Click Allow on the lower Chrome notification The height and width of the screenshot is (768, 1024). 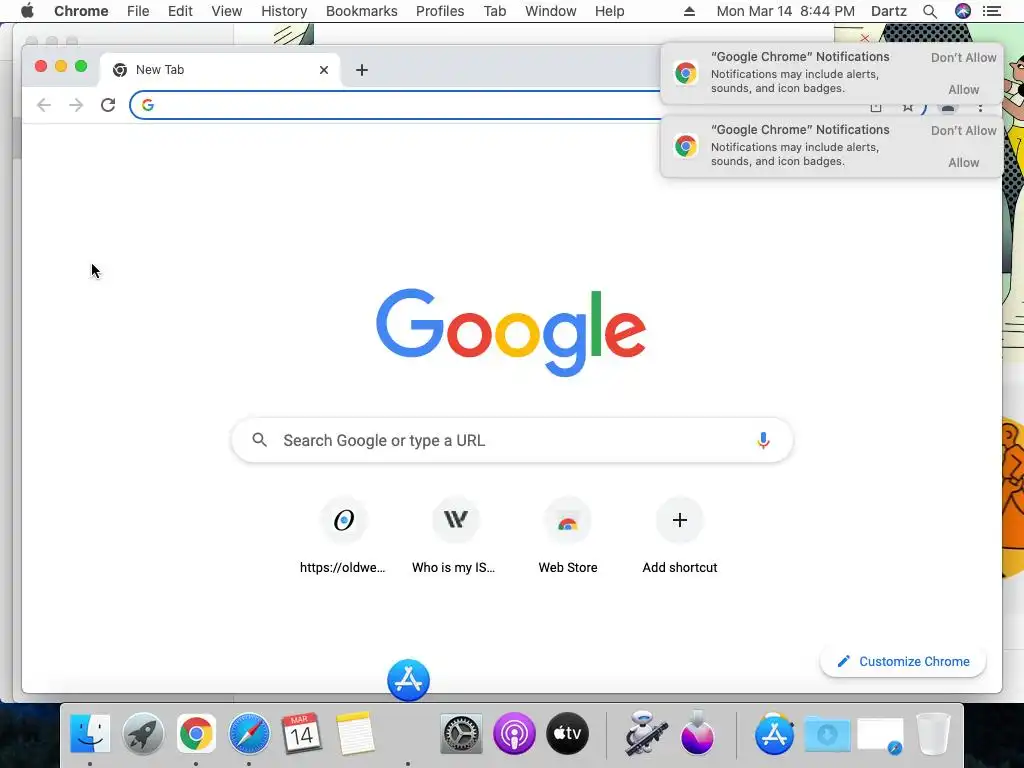point(963,163)
